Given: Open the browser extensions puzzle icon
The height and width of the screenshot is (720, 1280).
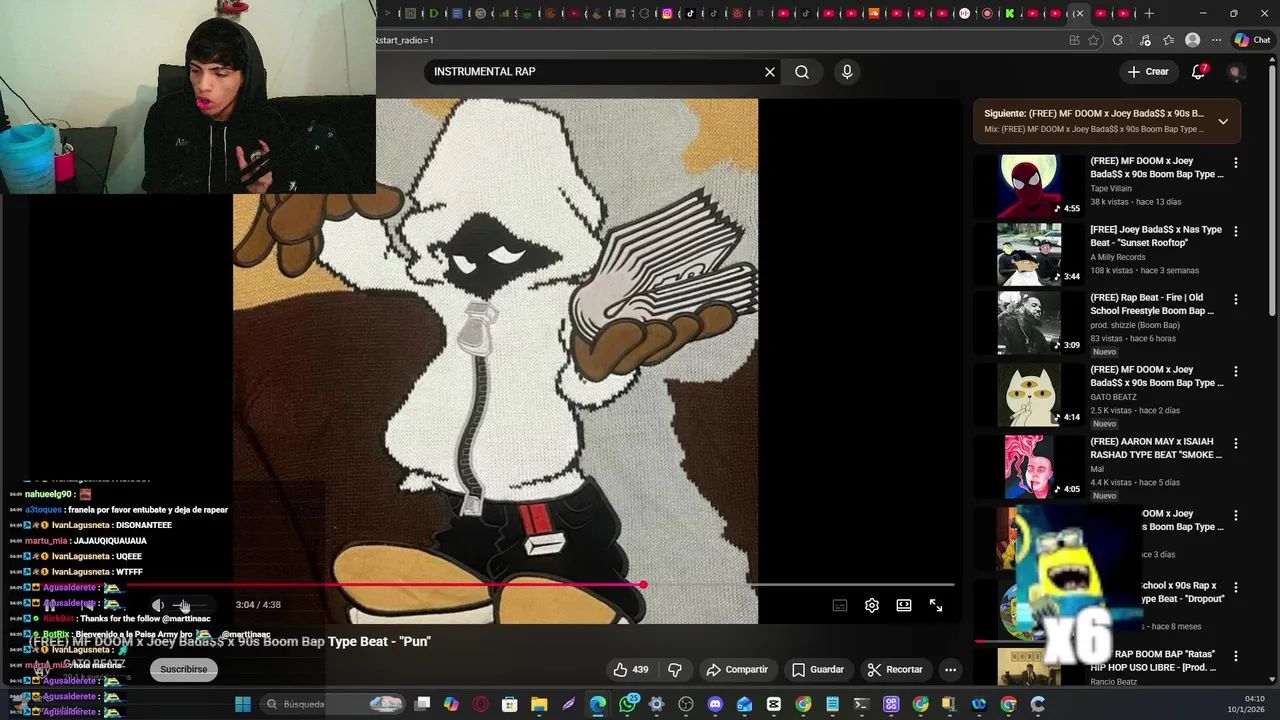Looking at the screenshot, I should (x=1118, y=40).
